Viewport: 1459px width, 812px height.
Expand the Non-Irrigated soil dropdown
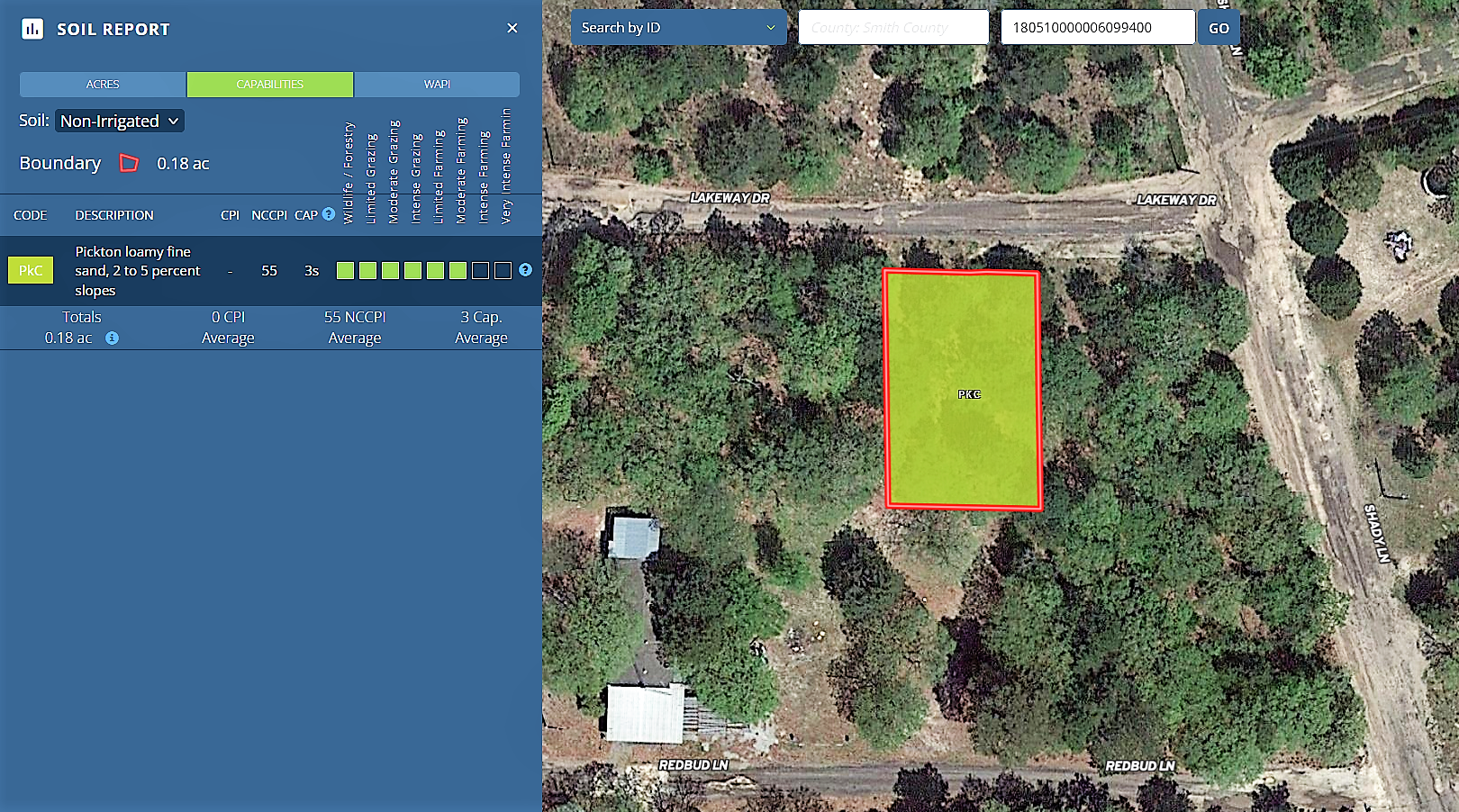click(119, 121)
